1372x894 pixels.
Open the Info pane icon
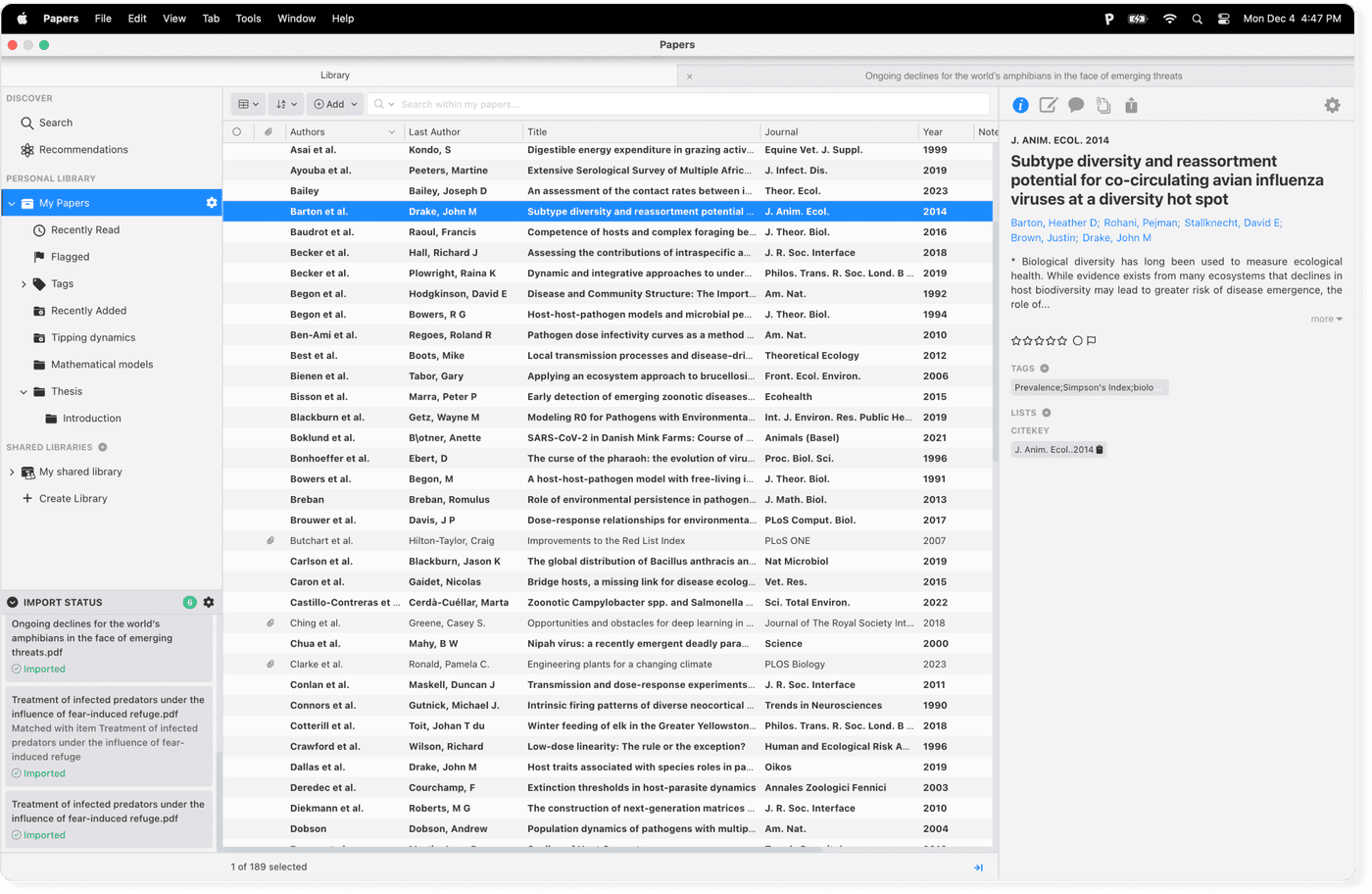pos(1019,105)
